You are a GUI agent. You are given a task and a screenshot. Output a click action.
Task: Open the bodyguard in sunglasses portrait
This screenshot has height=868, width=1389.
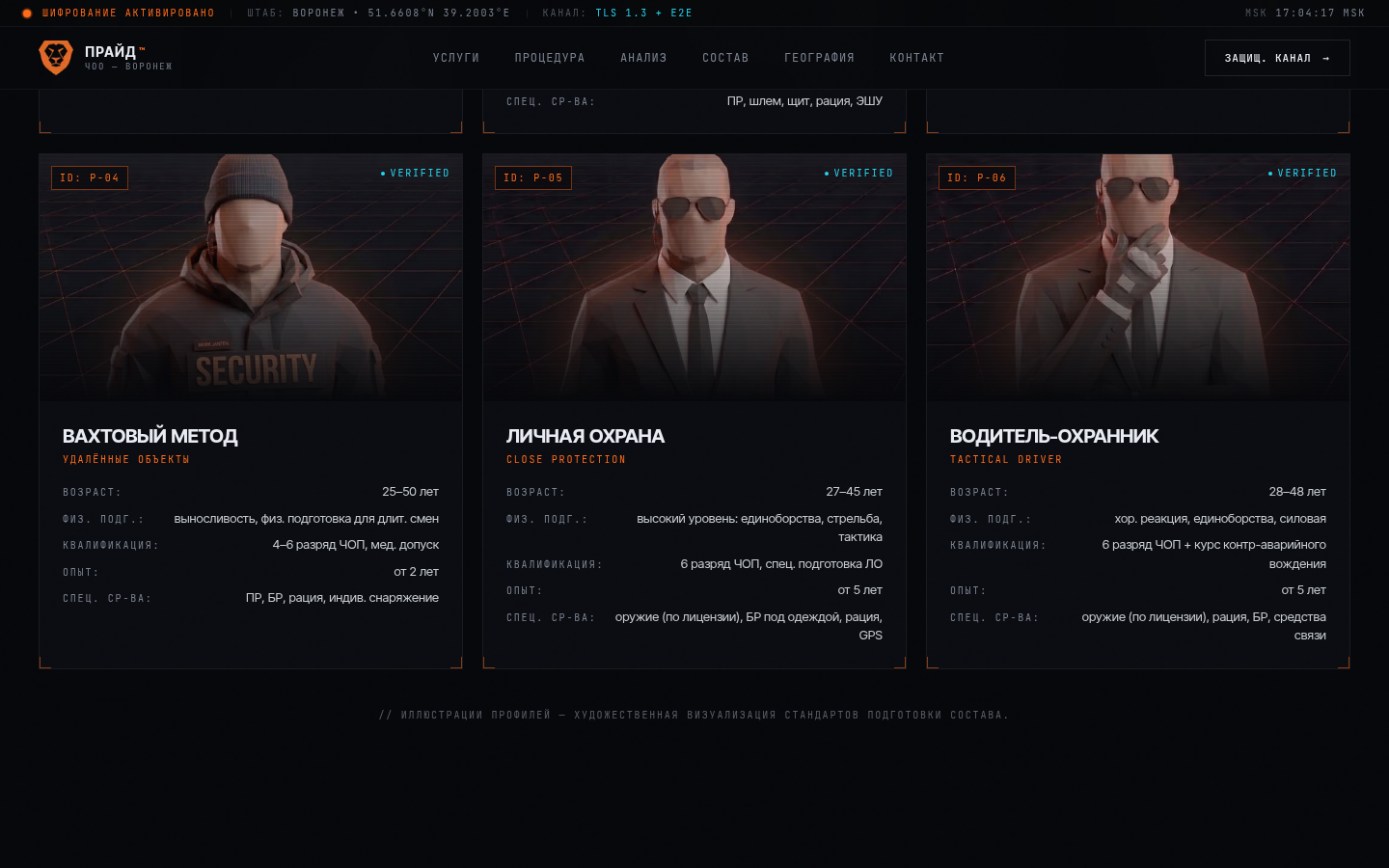[x=694, y=278]
